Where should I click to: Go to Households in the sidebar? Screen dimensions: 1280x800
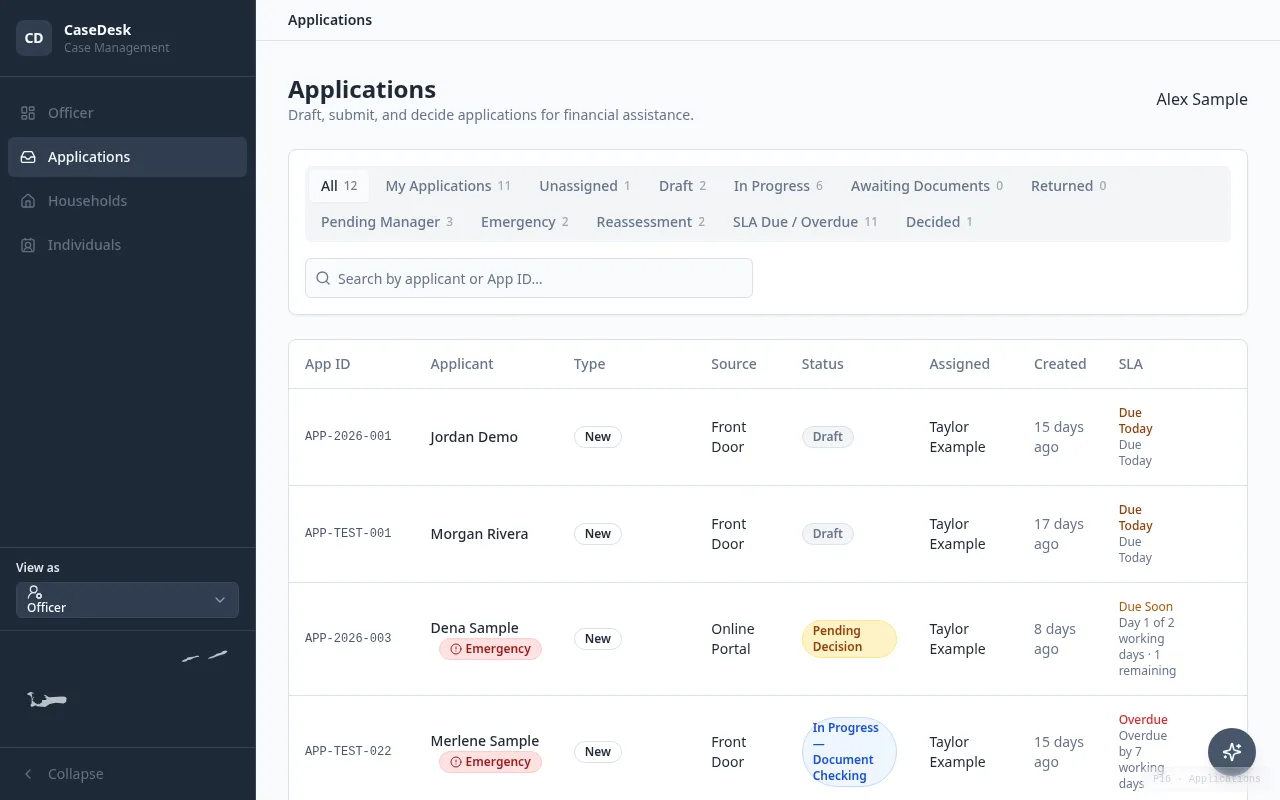point(127,201)
